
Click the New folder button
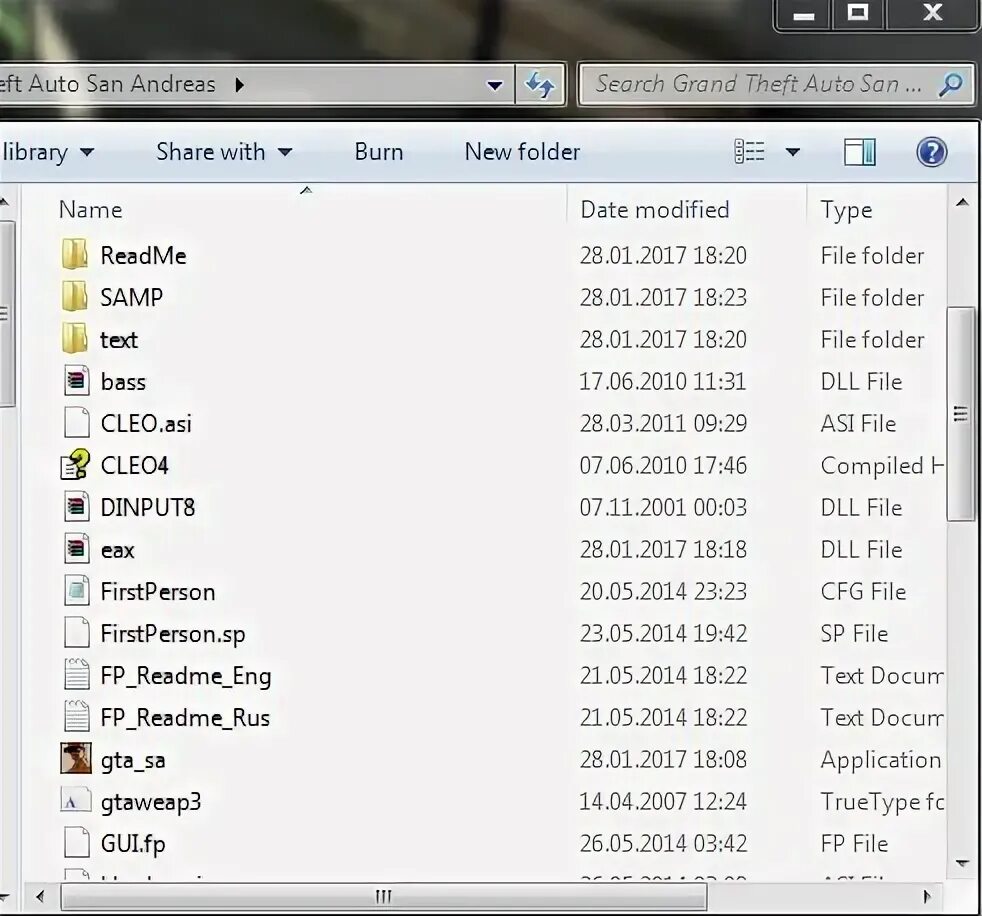pyautogui.click(x=522, y=152)
